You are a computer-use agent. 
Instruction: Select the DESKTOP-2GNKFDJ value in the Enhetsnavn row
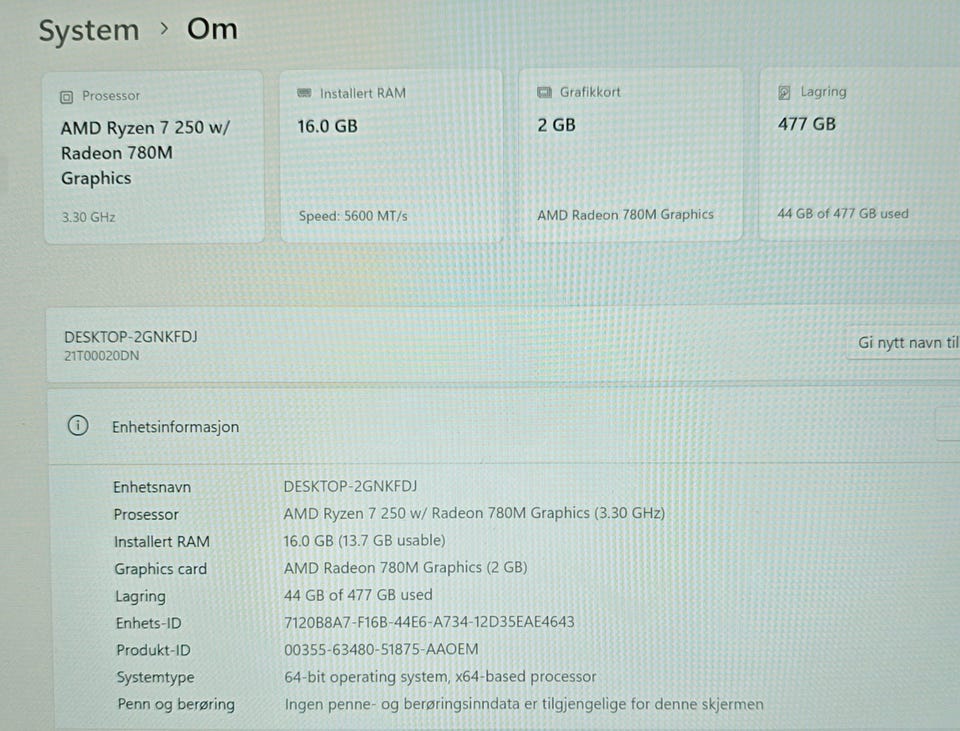tap(350, 486)
